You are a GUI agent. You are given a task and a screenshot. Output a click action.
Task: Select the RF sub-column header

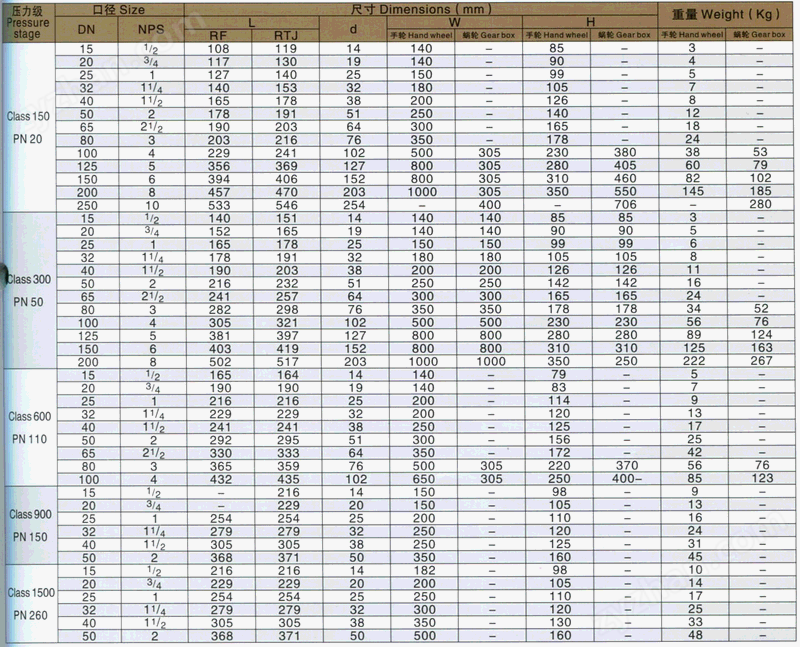pyautogui.click(x=218, y=38)
